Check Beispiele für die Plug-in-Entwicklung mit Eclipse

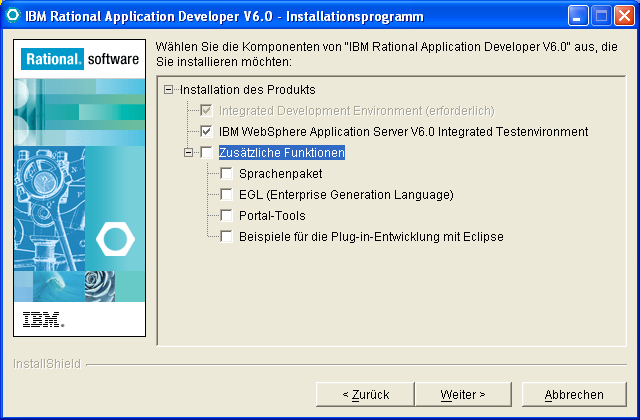[x=226, y=236]
